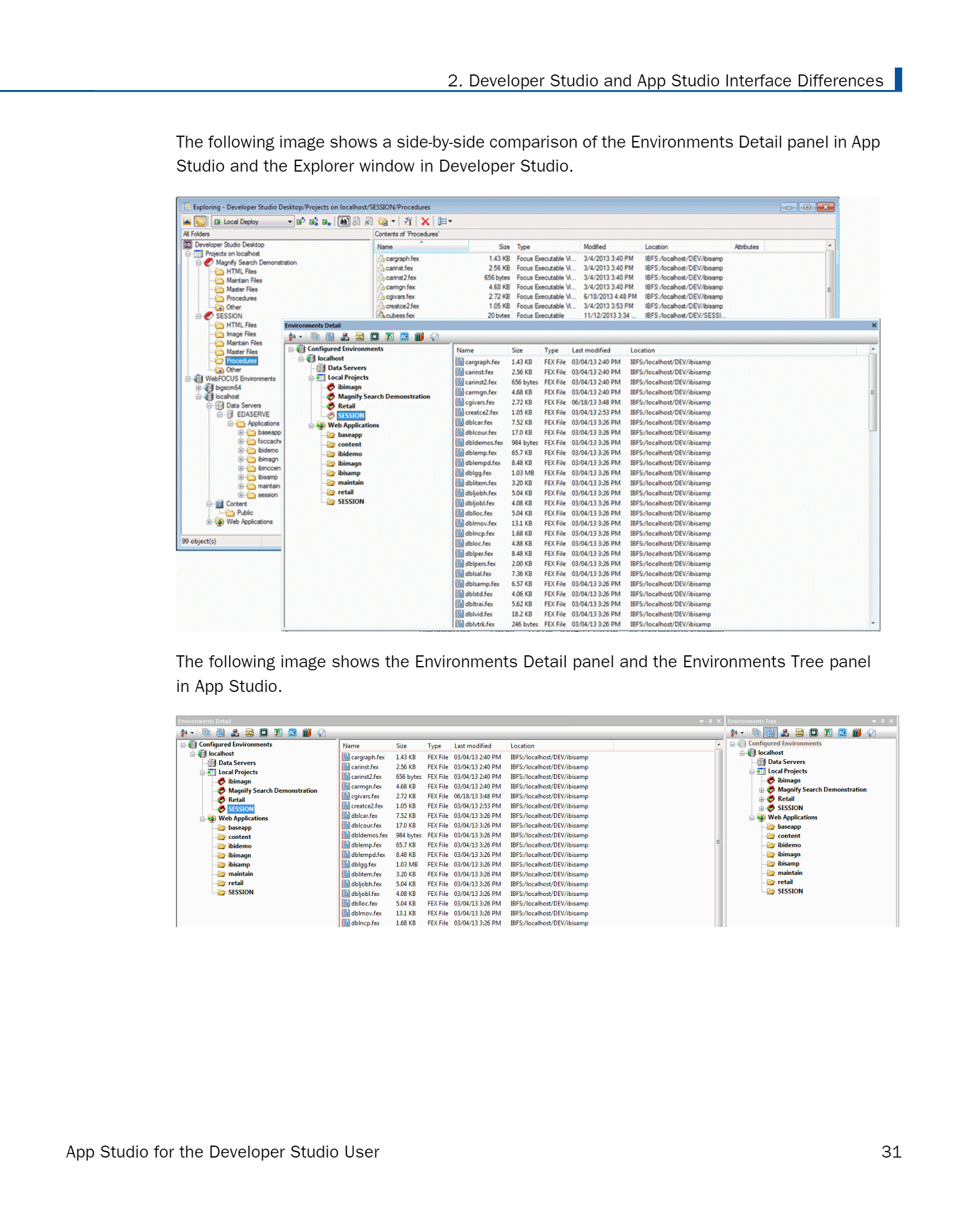
Task: Select dblvtrk.fex in overlaid Environments Detail list
Action: 479,624
